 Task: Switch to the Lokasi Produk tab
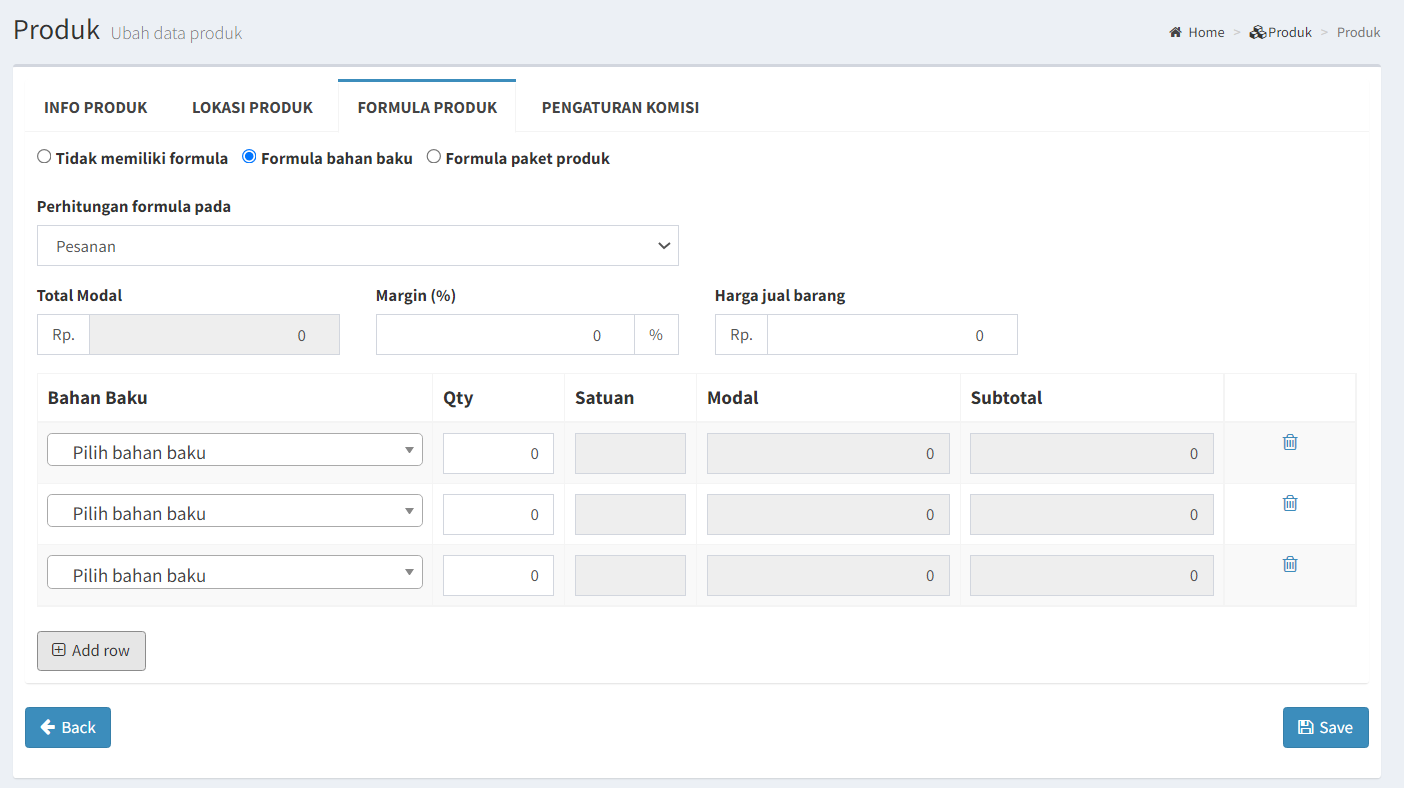tap(252, 107)
